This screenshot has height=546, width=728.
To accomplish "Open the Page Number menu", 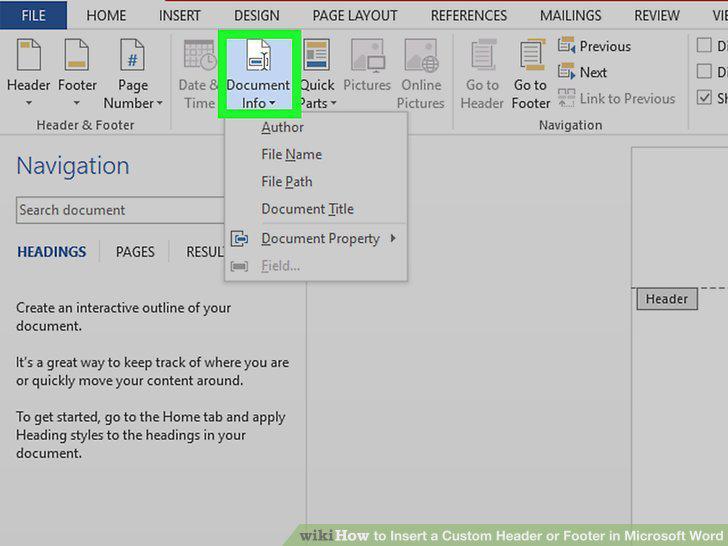I will point(133,73).
